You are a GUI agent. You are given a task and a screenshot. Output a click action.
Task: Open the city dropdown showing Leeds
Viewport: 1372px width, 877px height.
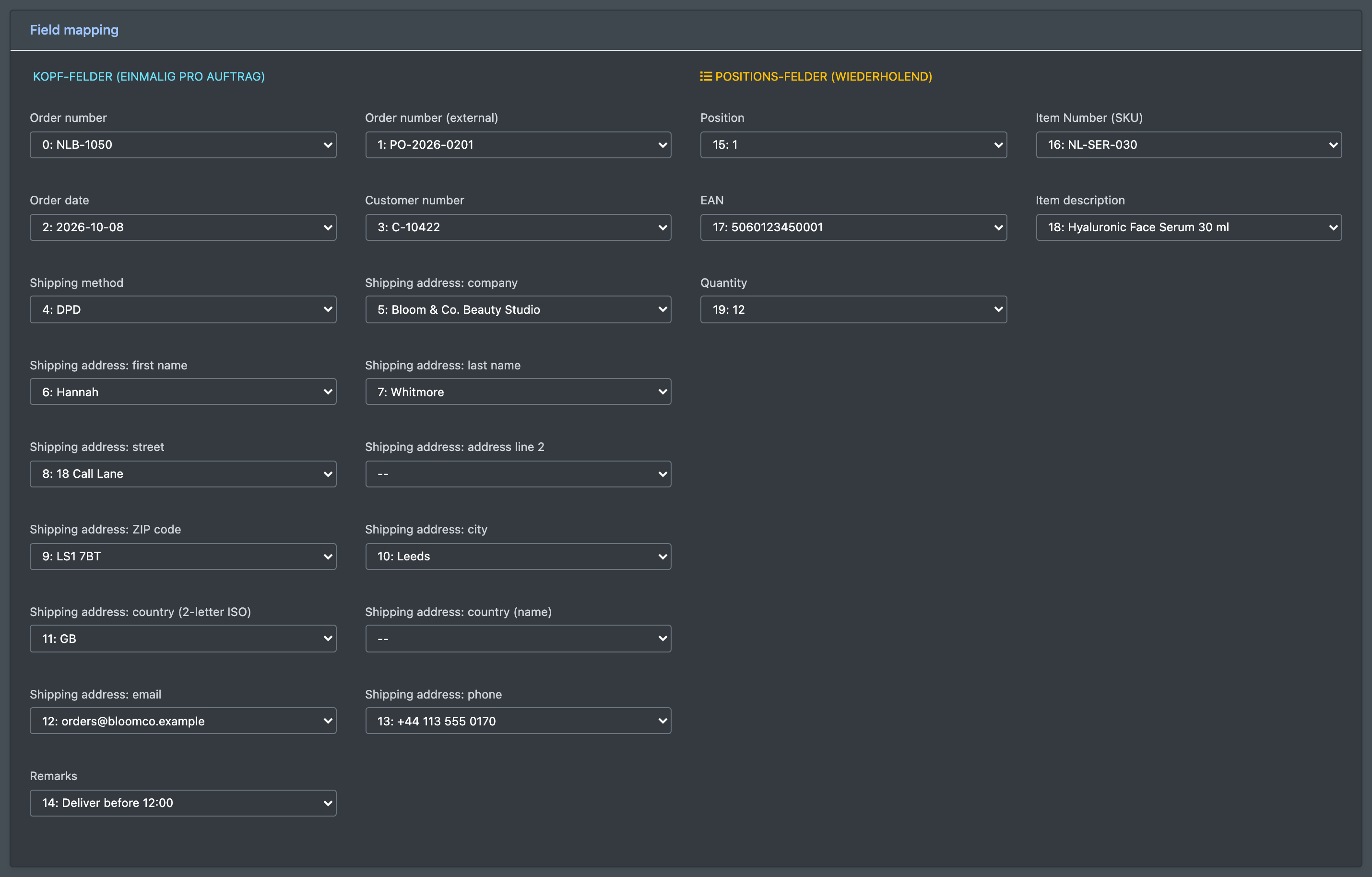coord(518,556)
